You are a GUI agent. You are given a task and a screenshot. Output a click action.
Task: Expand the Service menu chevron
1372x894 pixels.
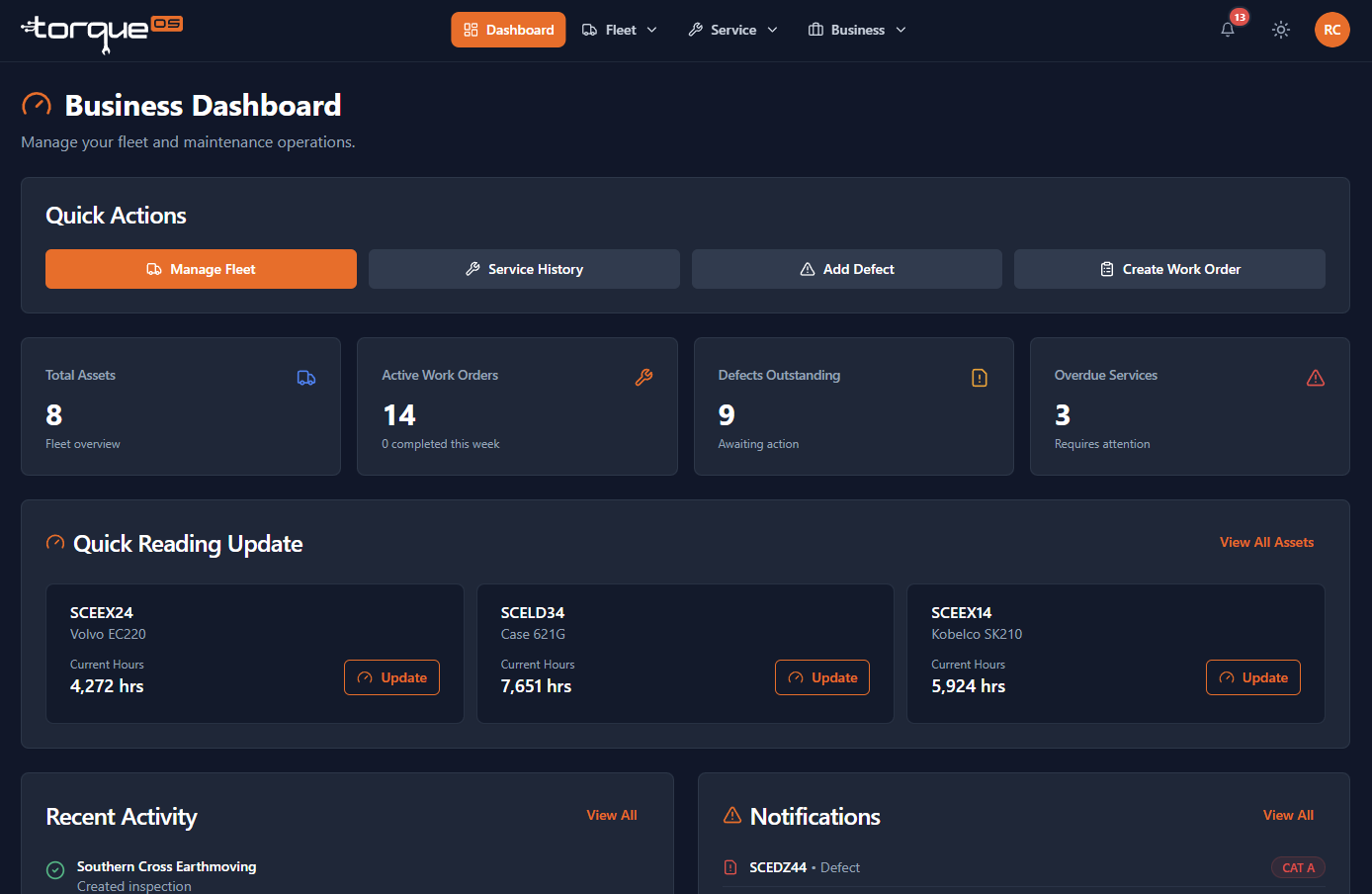click(772, 30)
